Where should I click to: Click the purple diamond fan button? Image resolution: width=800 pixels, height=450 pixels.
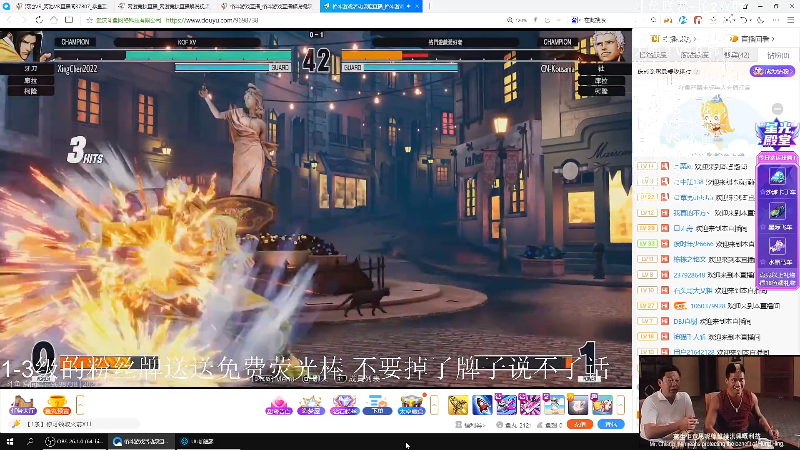coord(772,71)
